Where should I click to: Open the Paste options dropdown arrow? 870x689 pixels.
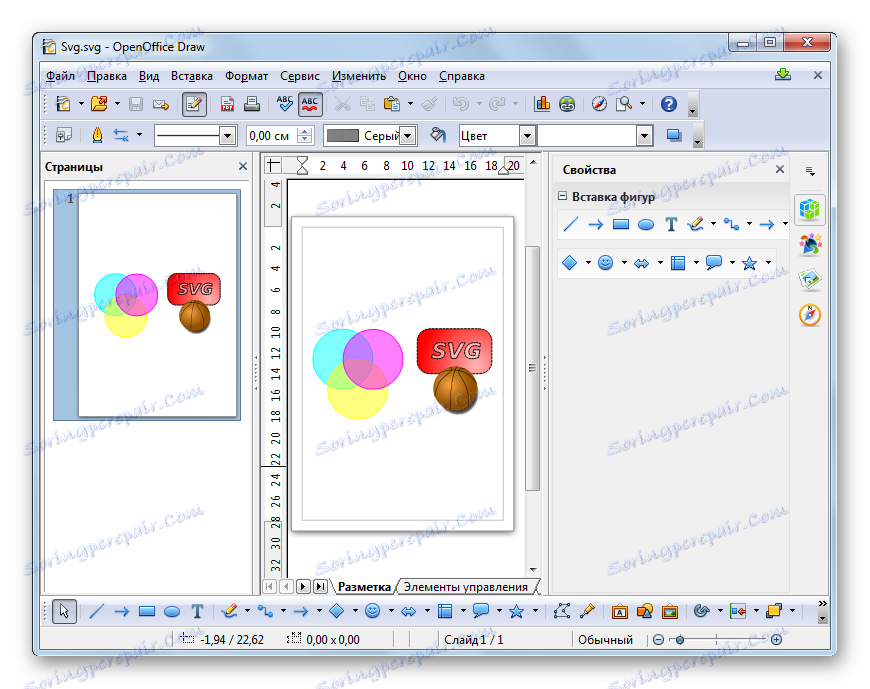411,104
